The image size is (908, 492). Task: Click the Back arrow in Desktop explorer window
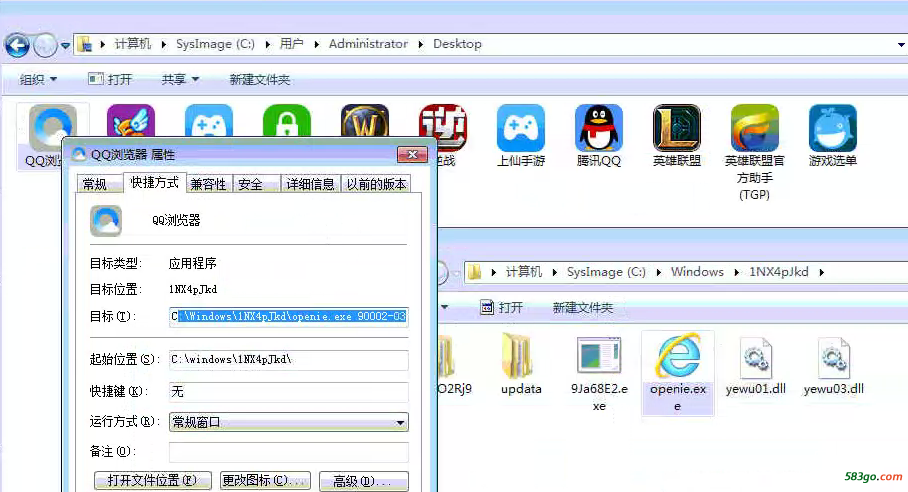pyautogui.click(x=17, y=45)
